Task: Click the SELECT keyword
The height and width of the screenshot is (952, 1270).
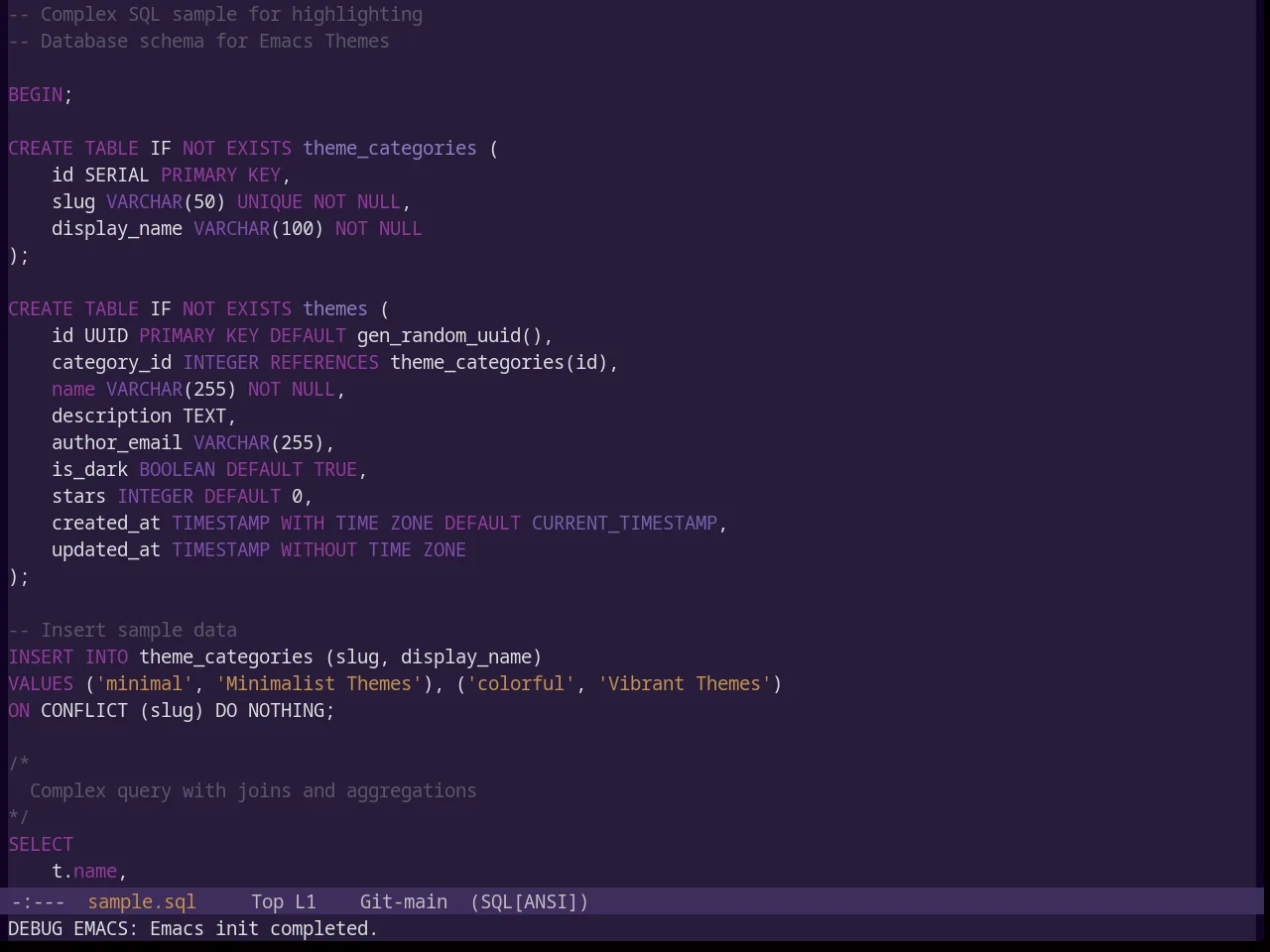Action: (41, 844)
